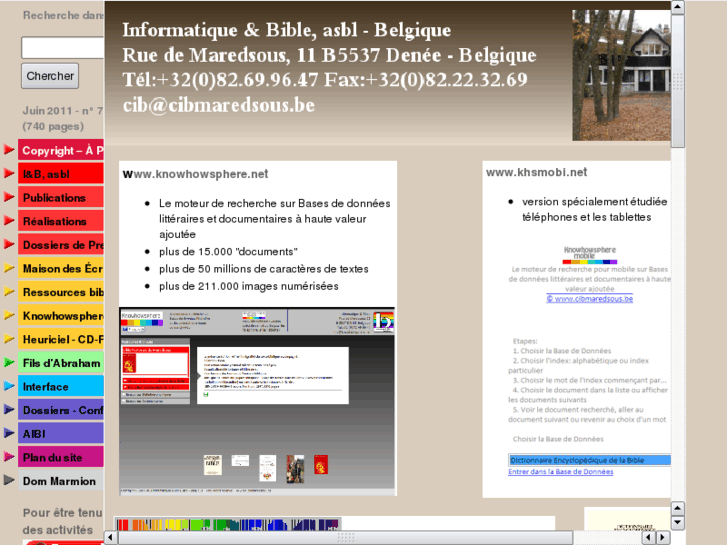Open the Dossiers - Conf menu item

click(61, 410)
